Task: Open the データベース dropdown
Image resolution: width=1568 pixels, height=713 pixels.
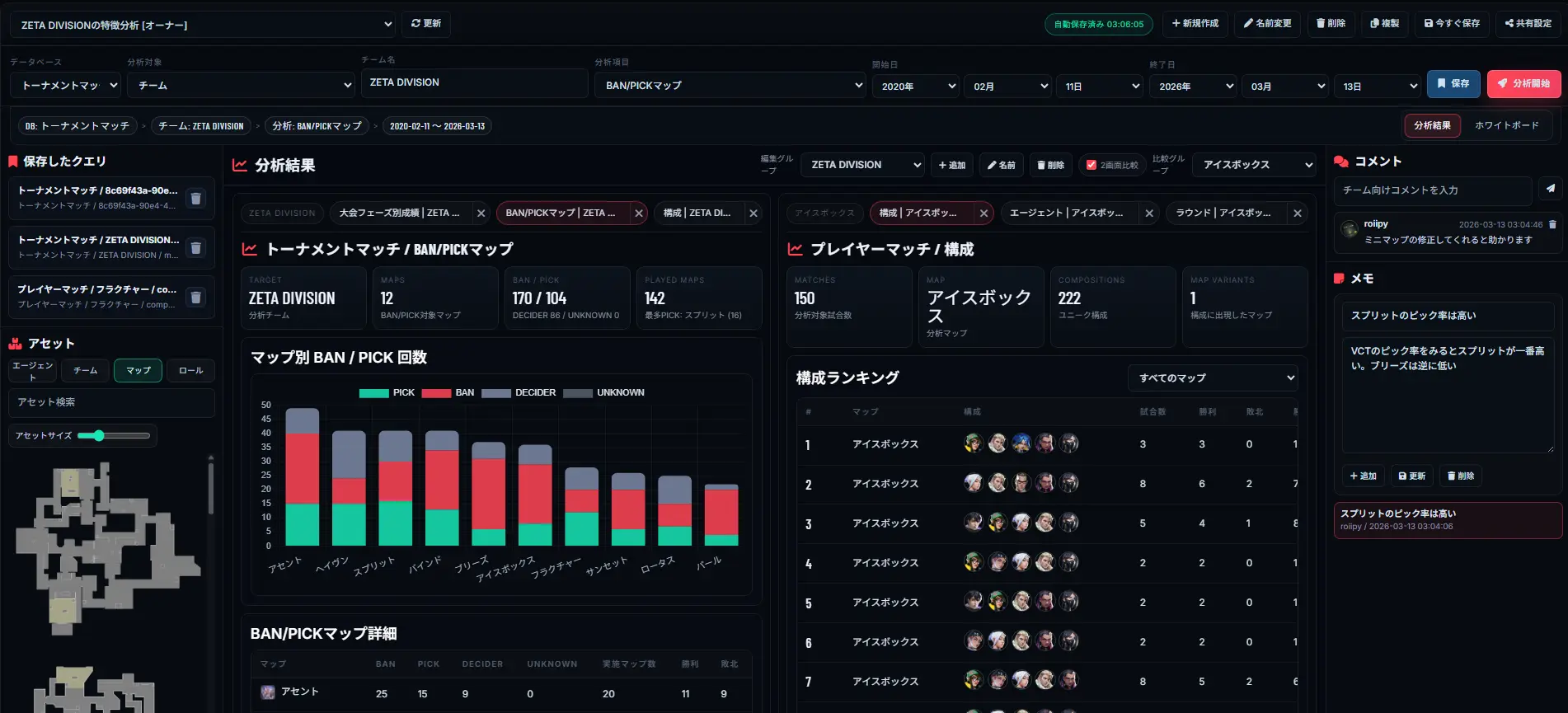Action: pos(65,85)
